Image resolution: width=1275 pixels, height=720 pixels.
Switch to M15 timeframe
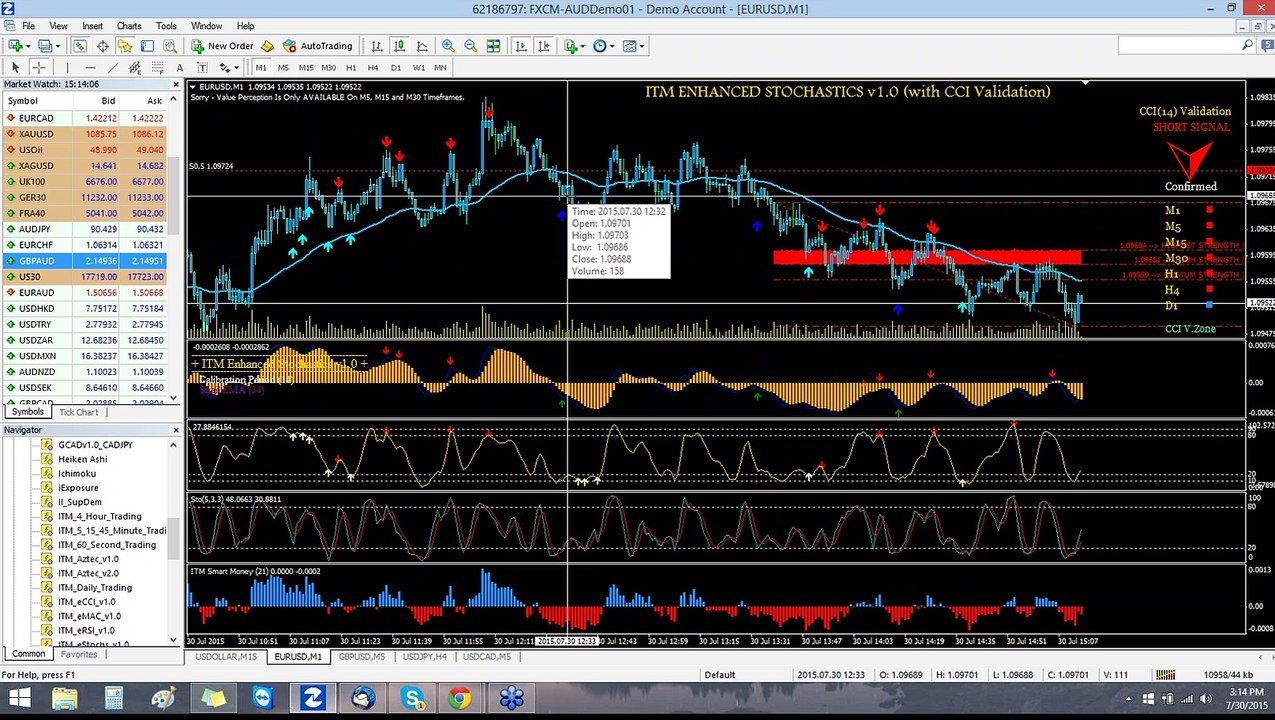point(306,67)
